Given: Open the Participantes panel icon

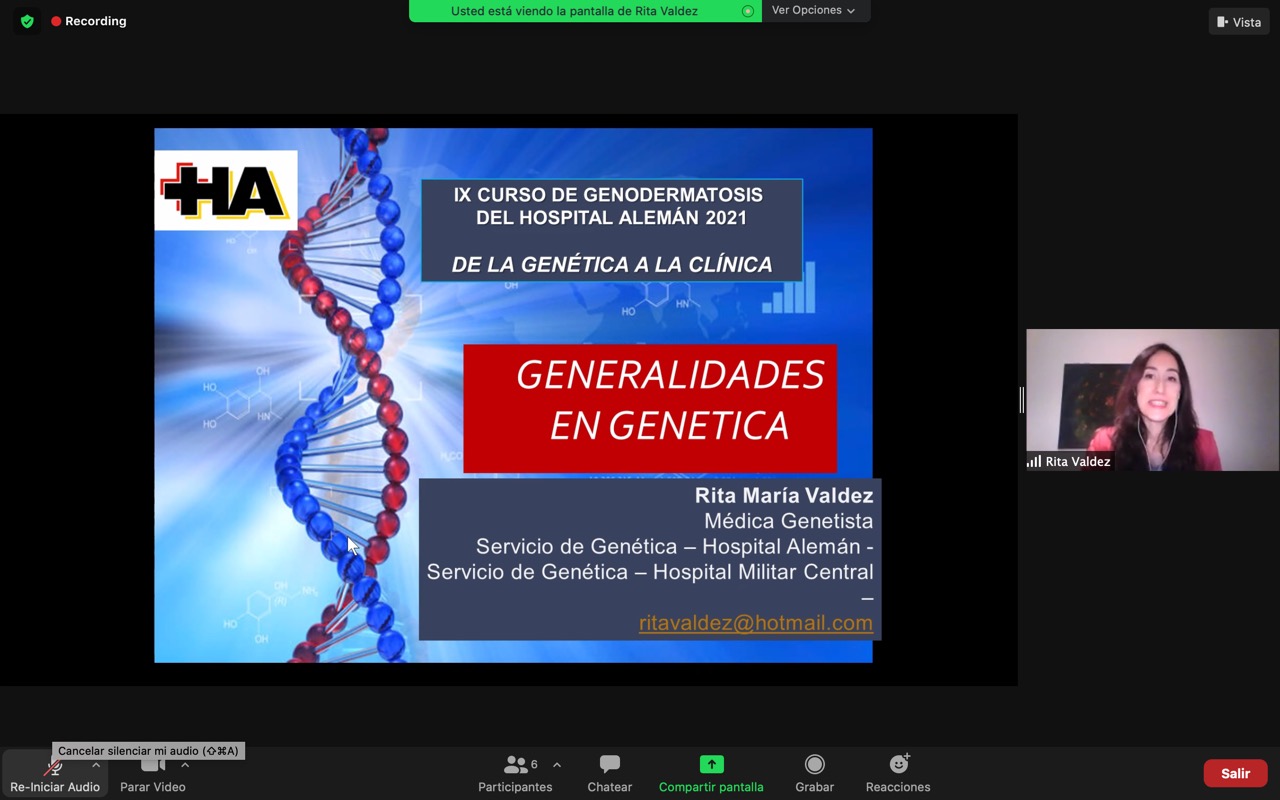Looking at the screenshot, I should [515, 765].
